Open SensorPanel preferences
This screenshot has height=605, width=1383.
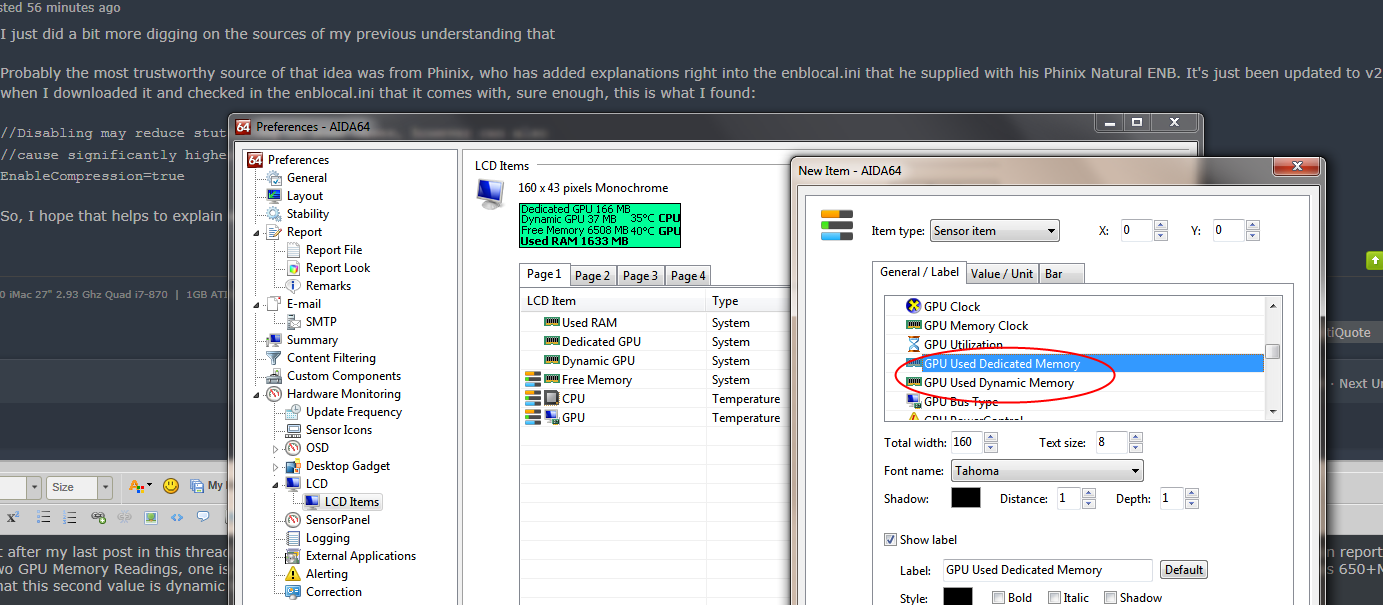tap(338, 520)
